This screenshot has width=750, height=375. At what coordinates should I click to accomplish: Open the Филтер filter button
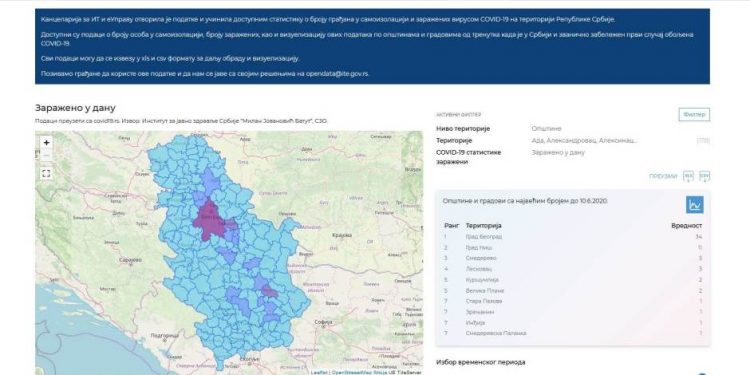(694, 115)
